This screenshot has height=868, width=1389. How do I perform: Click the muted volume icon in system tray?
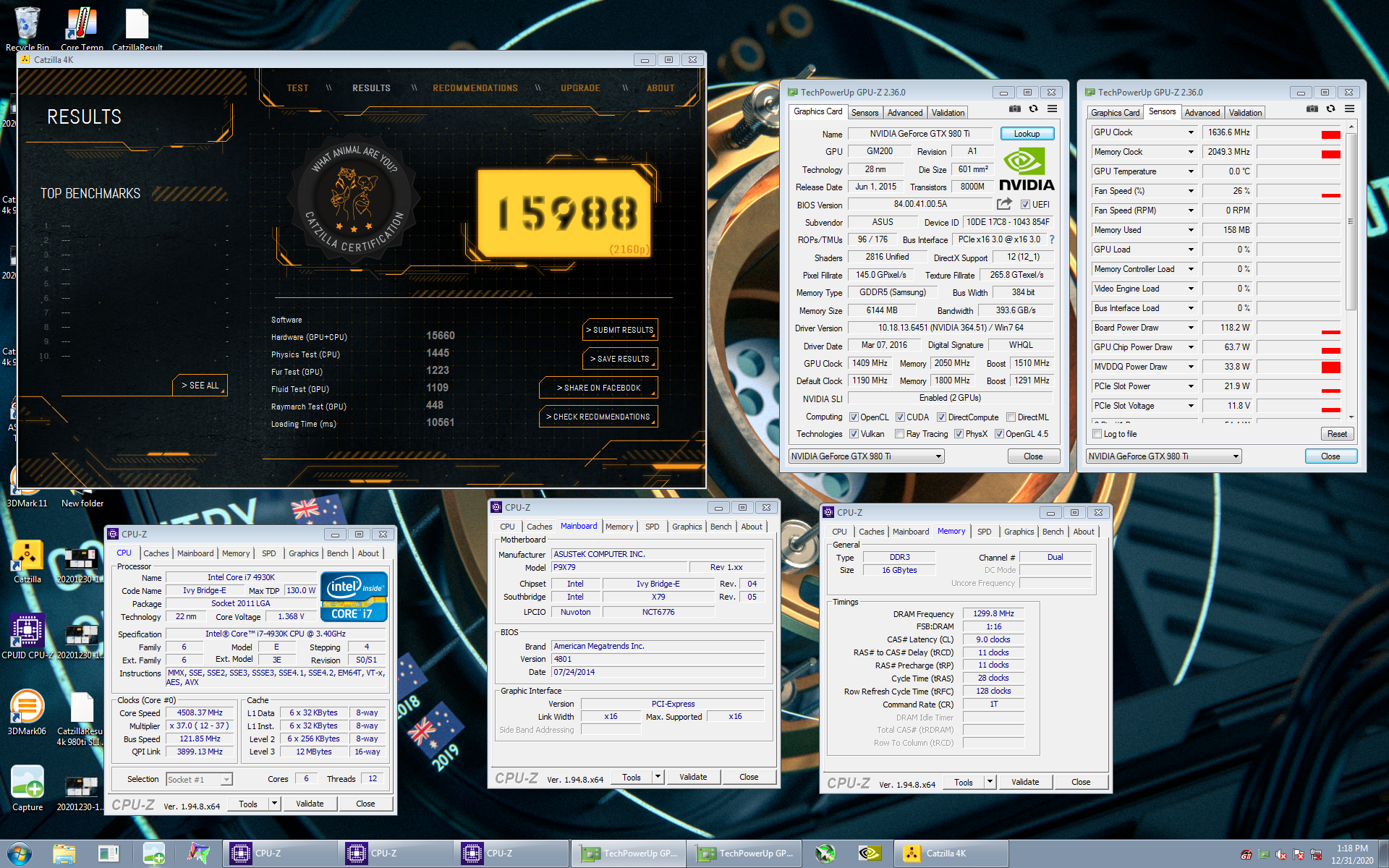tap(1281, 854)
